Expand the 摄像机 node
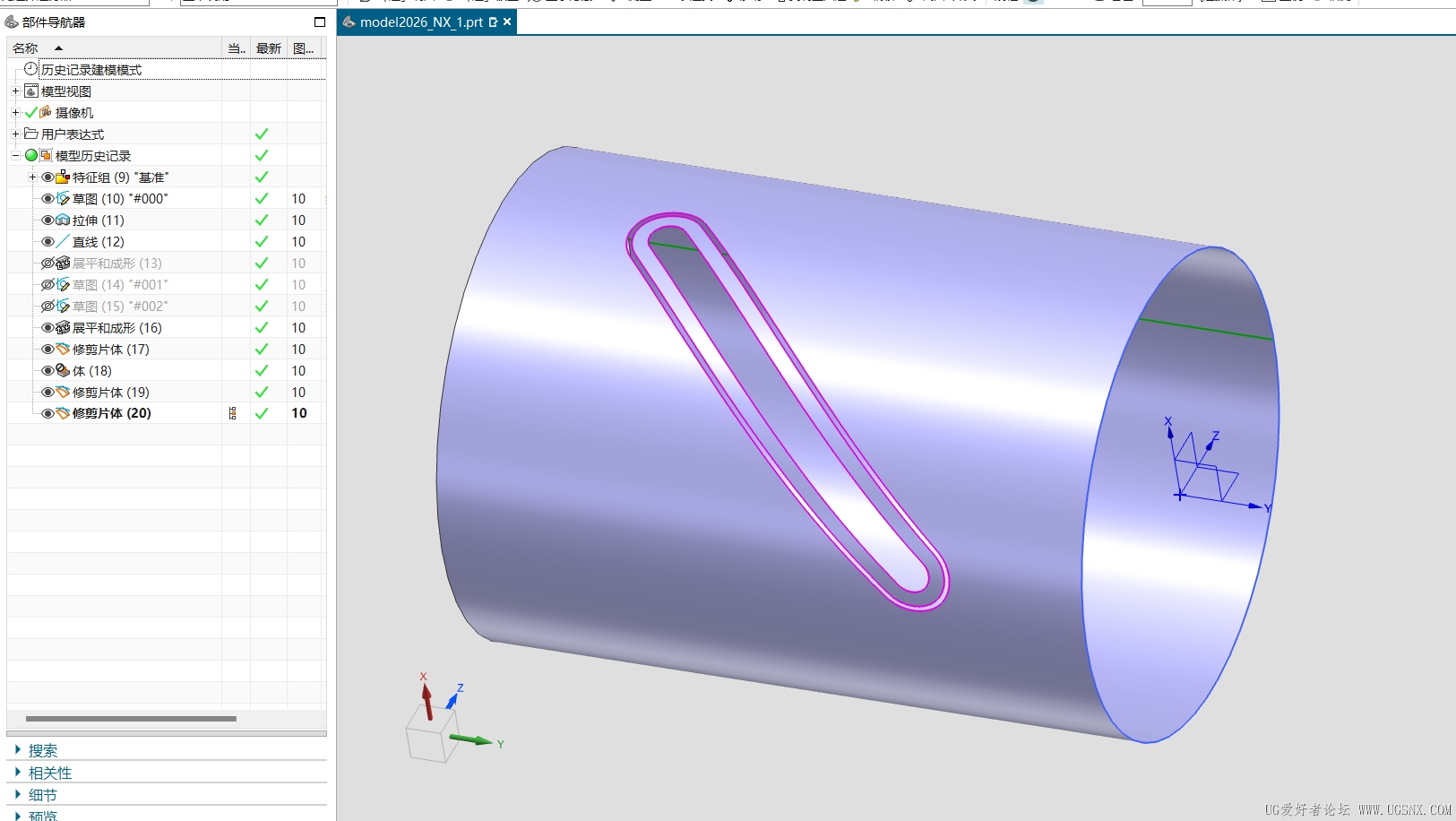The image size is (1456, 821). tap(15, 112)
